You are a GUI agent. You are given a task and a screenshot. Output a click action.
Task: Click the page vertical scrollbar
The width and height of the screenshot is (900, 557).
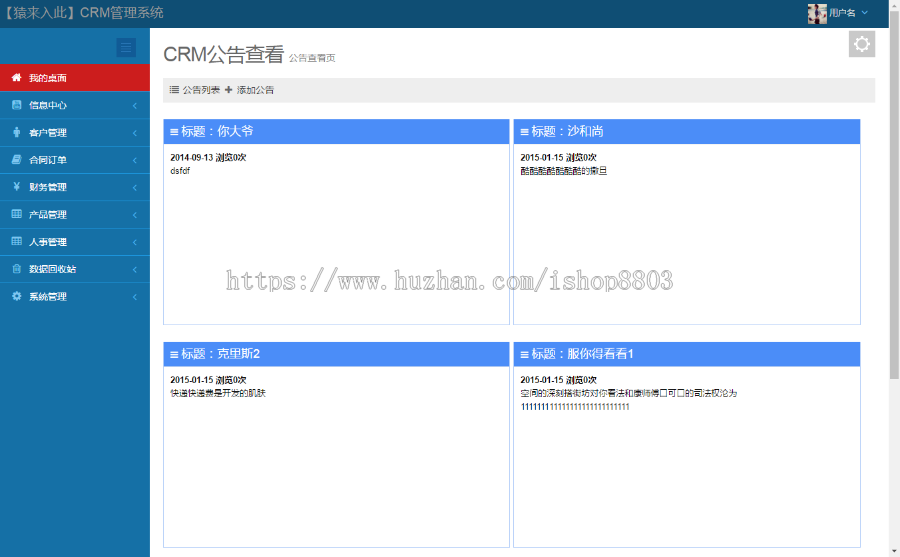tap(894, 200)
